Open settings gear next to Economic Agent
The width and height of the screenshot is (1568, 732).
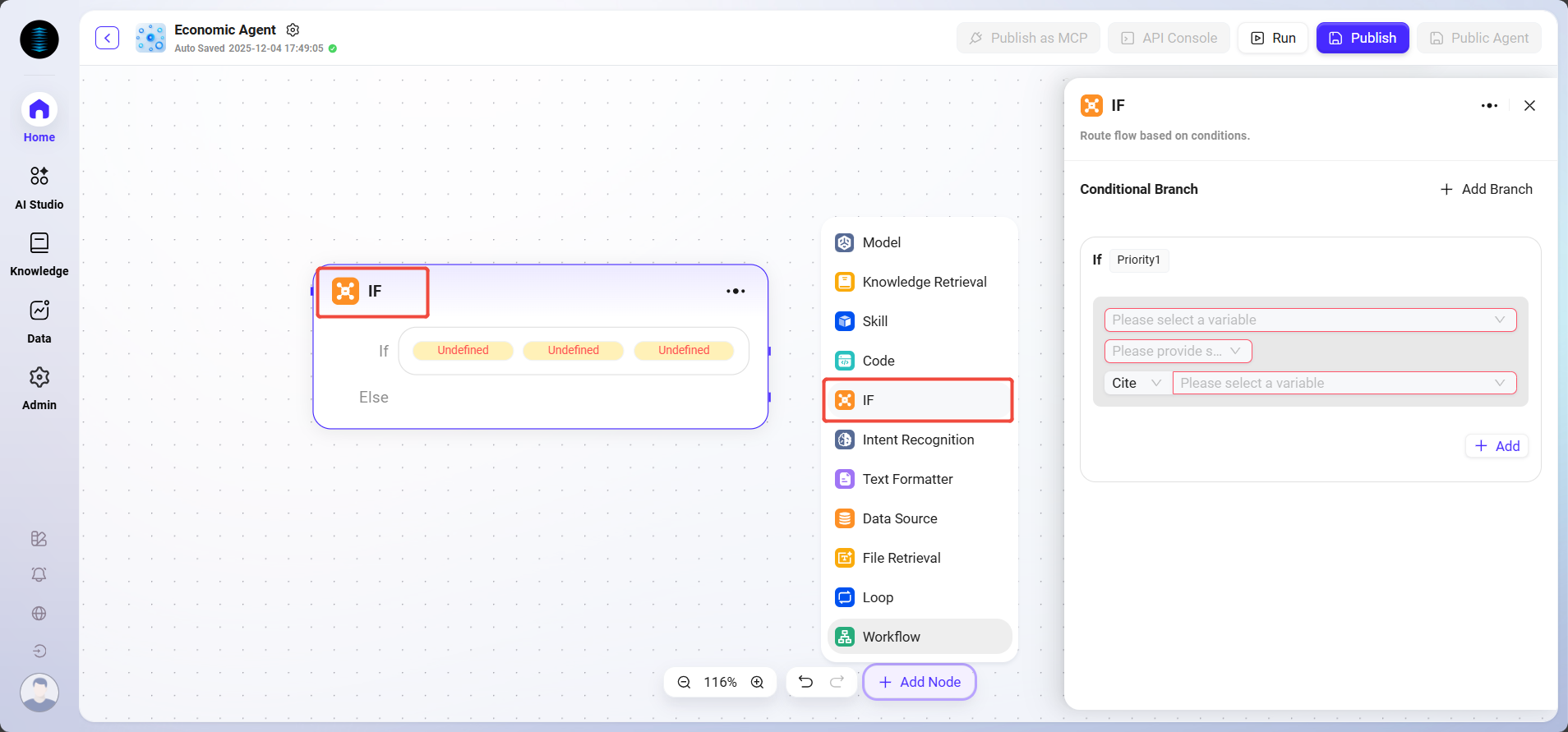[293, 30]
